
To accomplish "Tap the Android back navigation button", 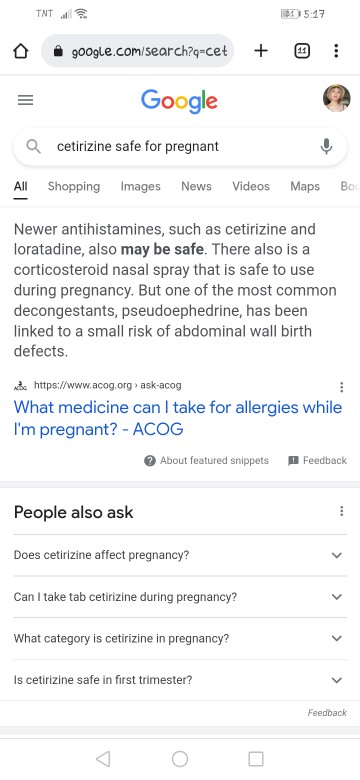I will 103,759.
